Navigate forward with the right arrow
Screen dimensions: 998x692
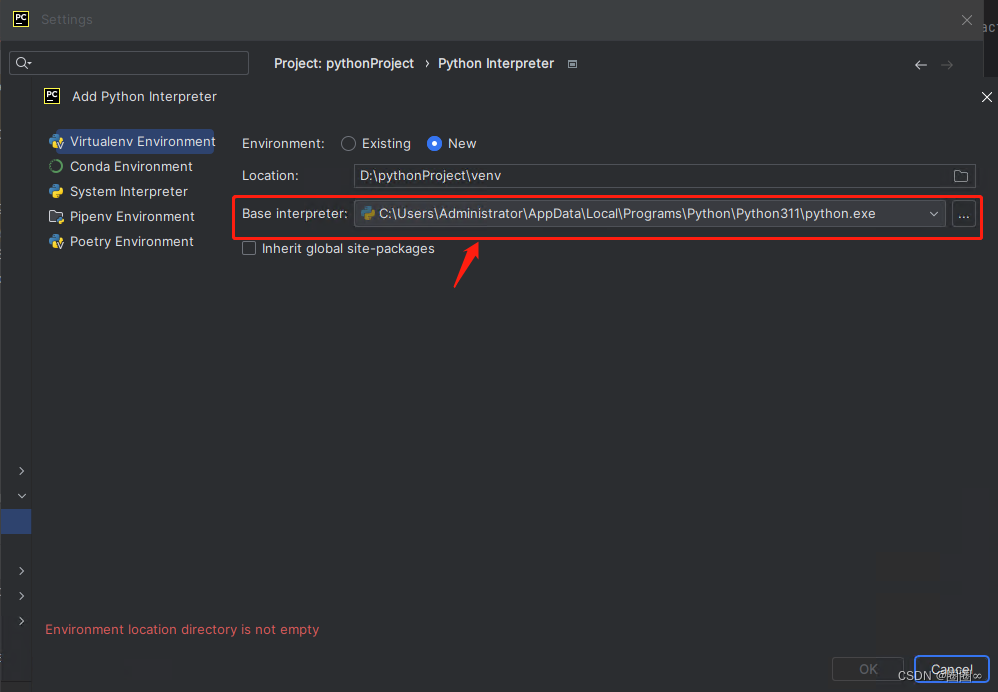pos(946,65)
